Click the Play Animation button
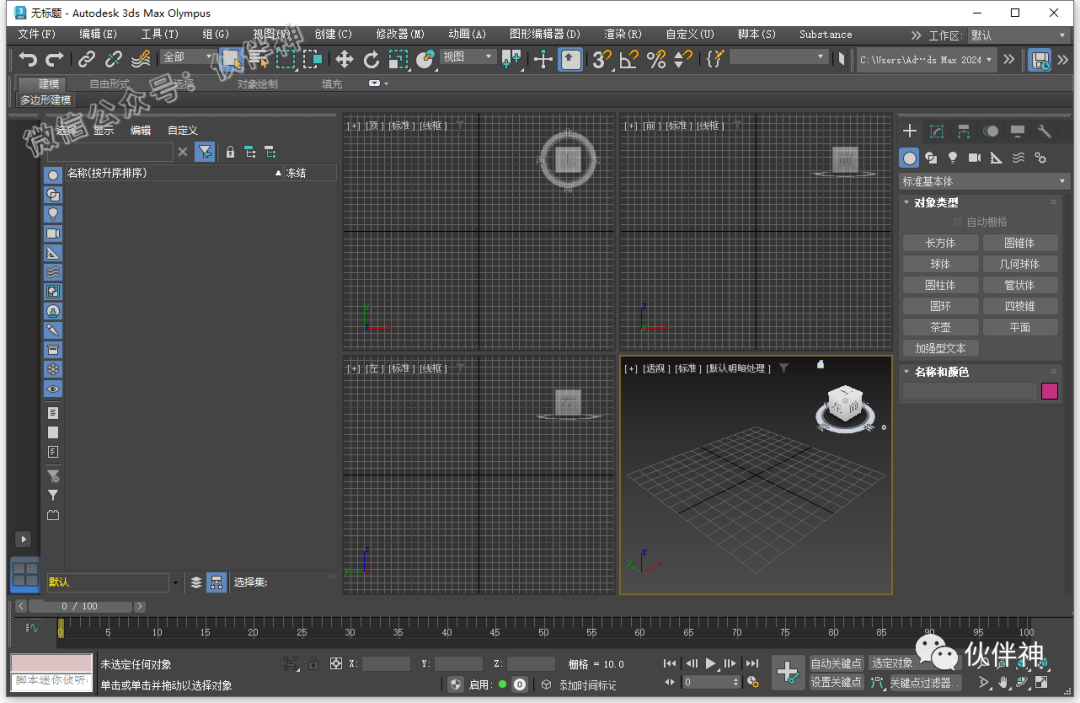 [x=711, y=663]
